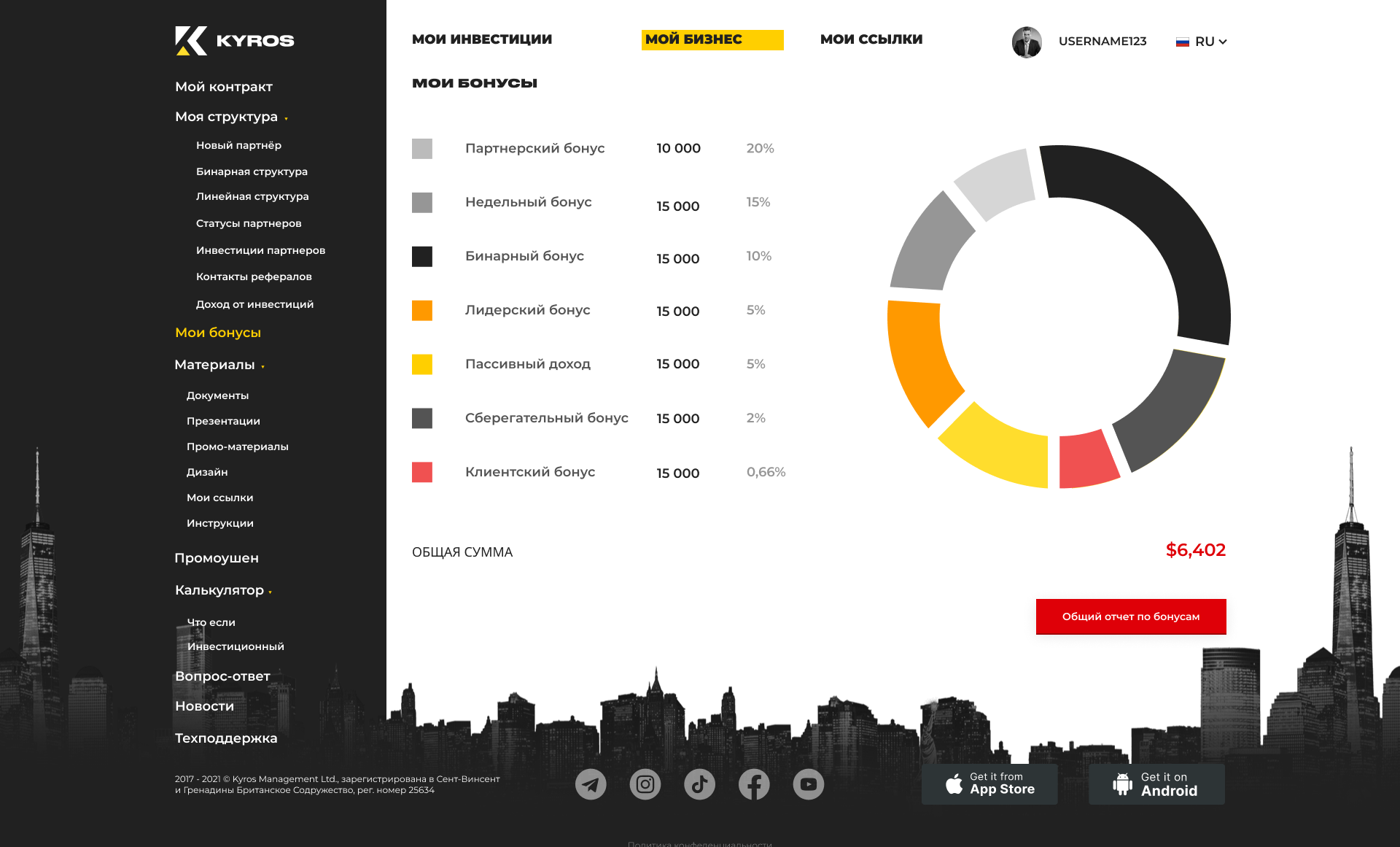The height and width of the screenshot is (847, 1400).
Task: Collapse the Калькулятор menu section
Action: pos(223,590)
